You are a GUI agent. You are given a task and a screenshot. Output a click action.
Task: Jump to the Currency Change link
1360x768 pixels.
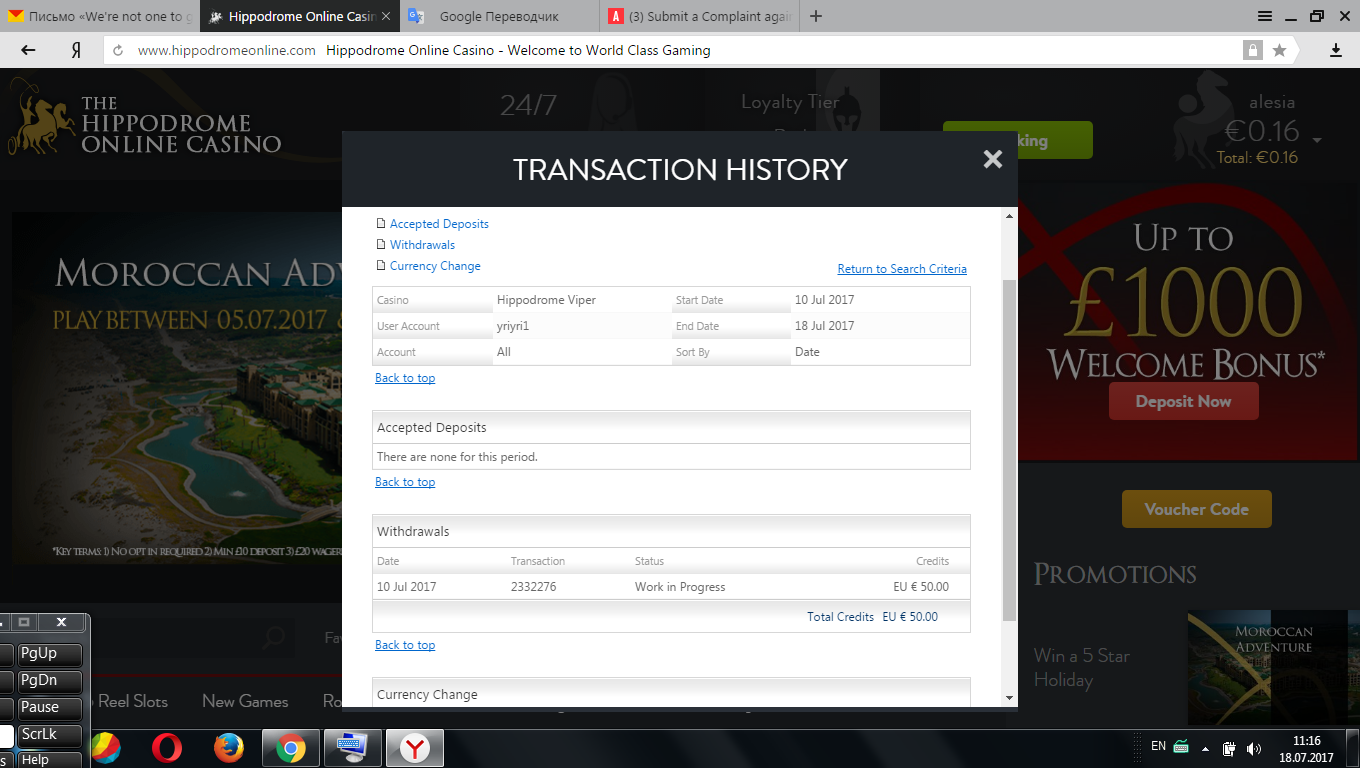coord(435,266)
